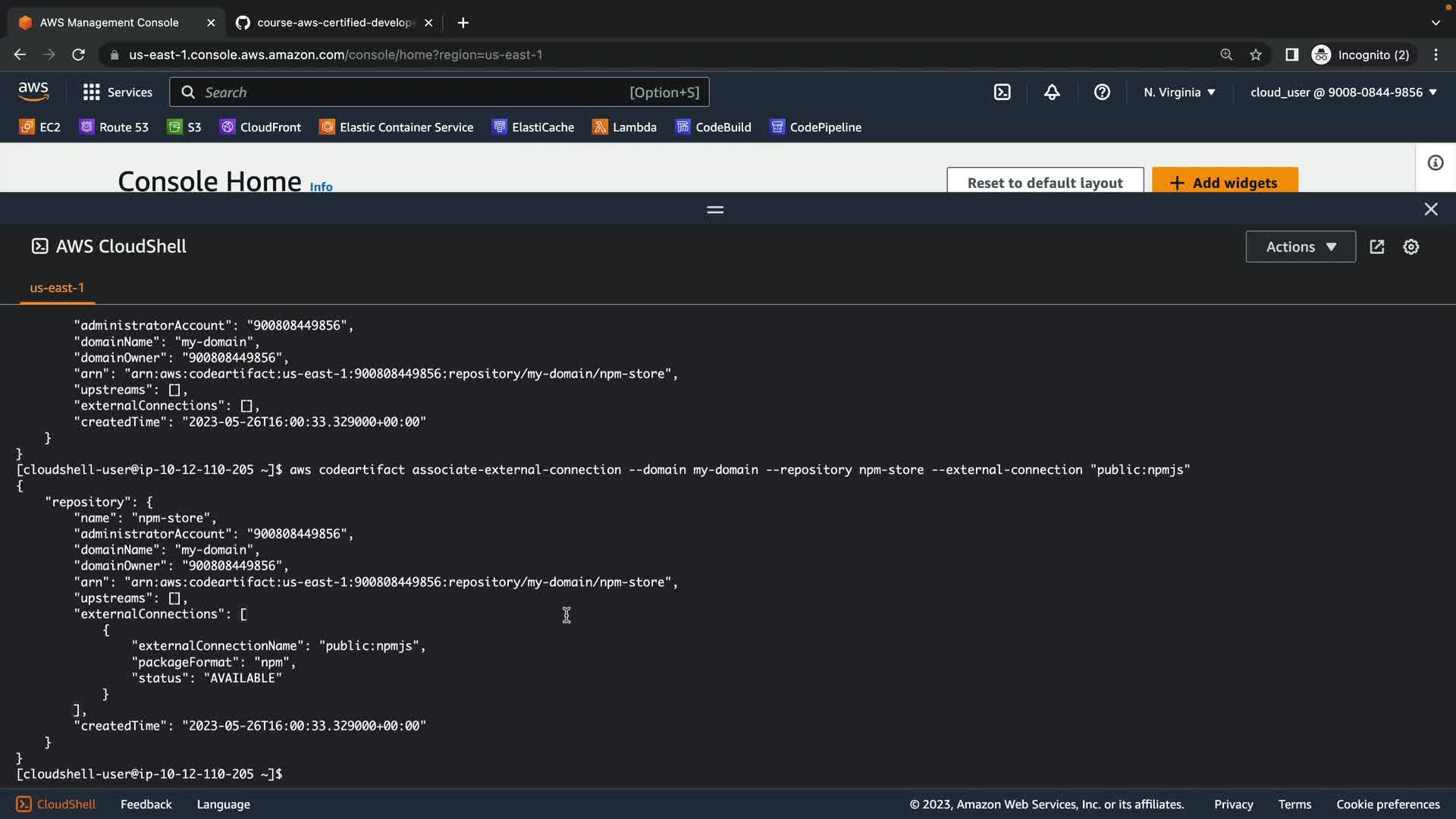Open the Elastic Container Service shortcut
This screenshot has width=1456, height=819.
(396, 127)
